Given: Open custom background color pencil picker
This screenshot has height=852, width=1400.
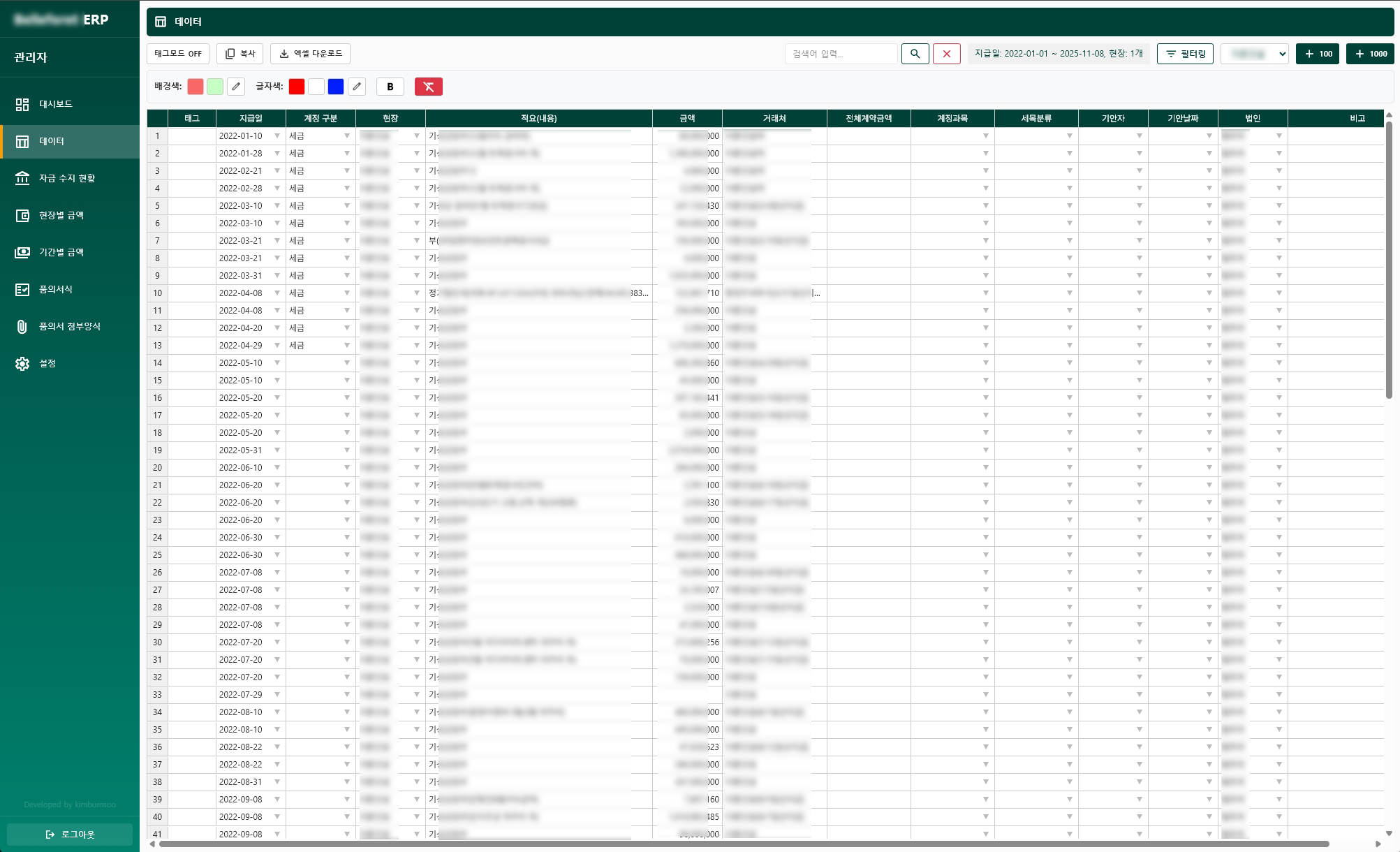Looking at the screenshot, I should pyautogui.click(x=236, y=87).
